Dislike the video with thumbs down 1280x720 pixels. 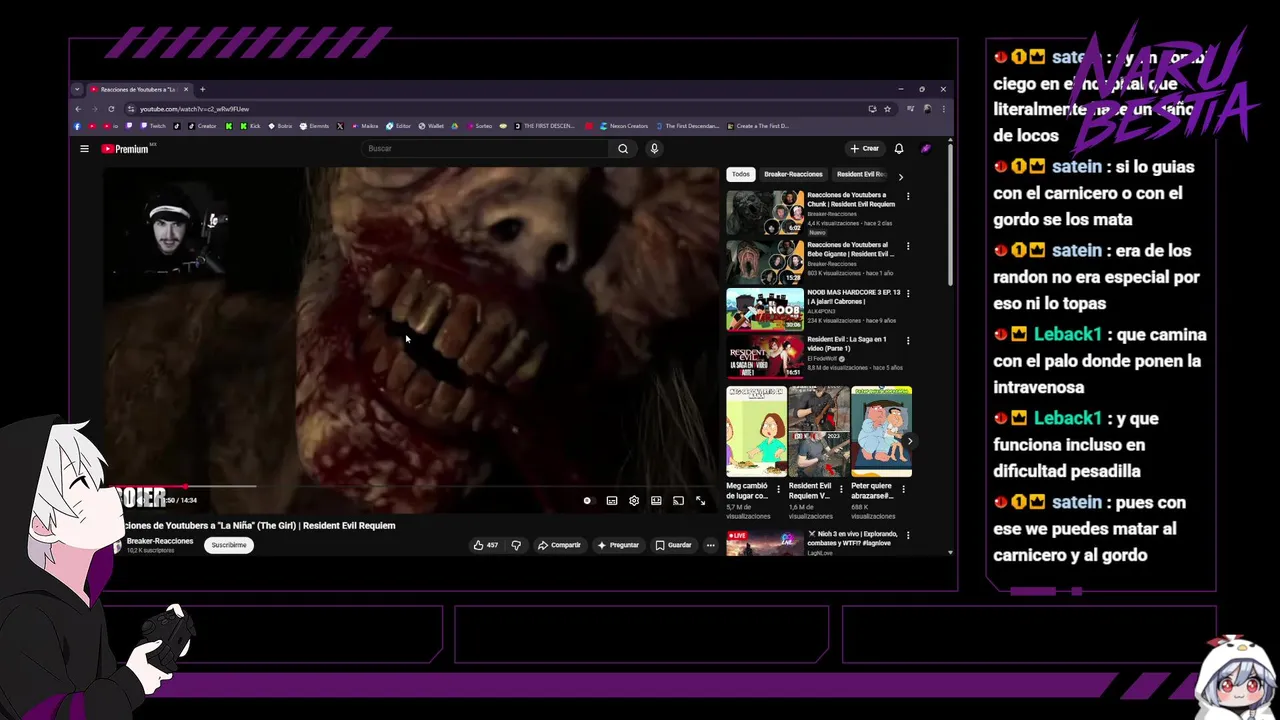(x=516, y=545)
